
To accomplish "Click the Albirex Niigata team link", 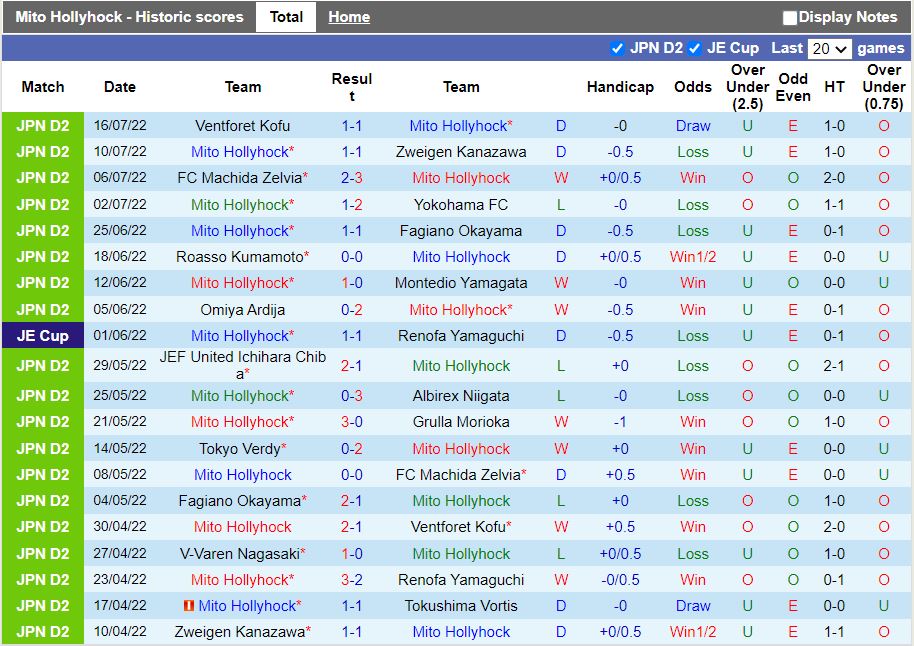I will [463, 395].
